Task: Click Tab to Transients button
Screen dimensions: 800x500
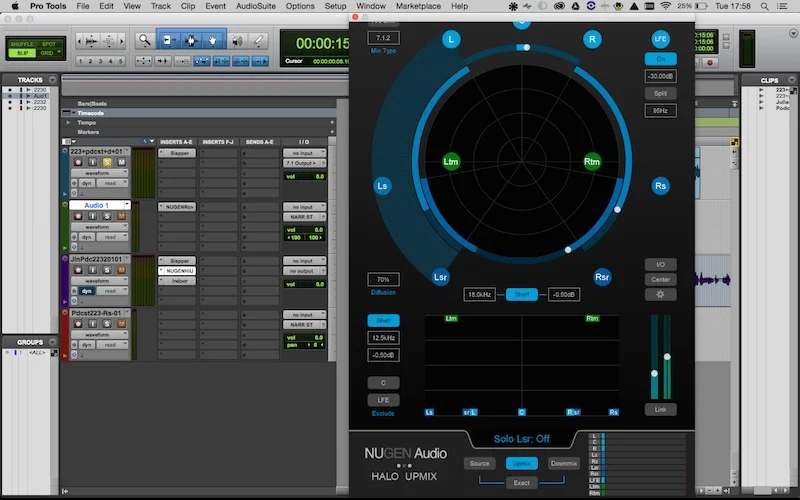Action: (x=162, y=61)
